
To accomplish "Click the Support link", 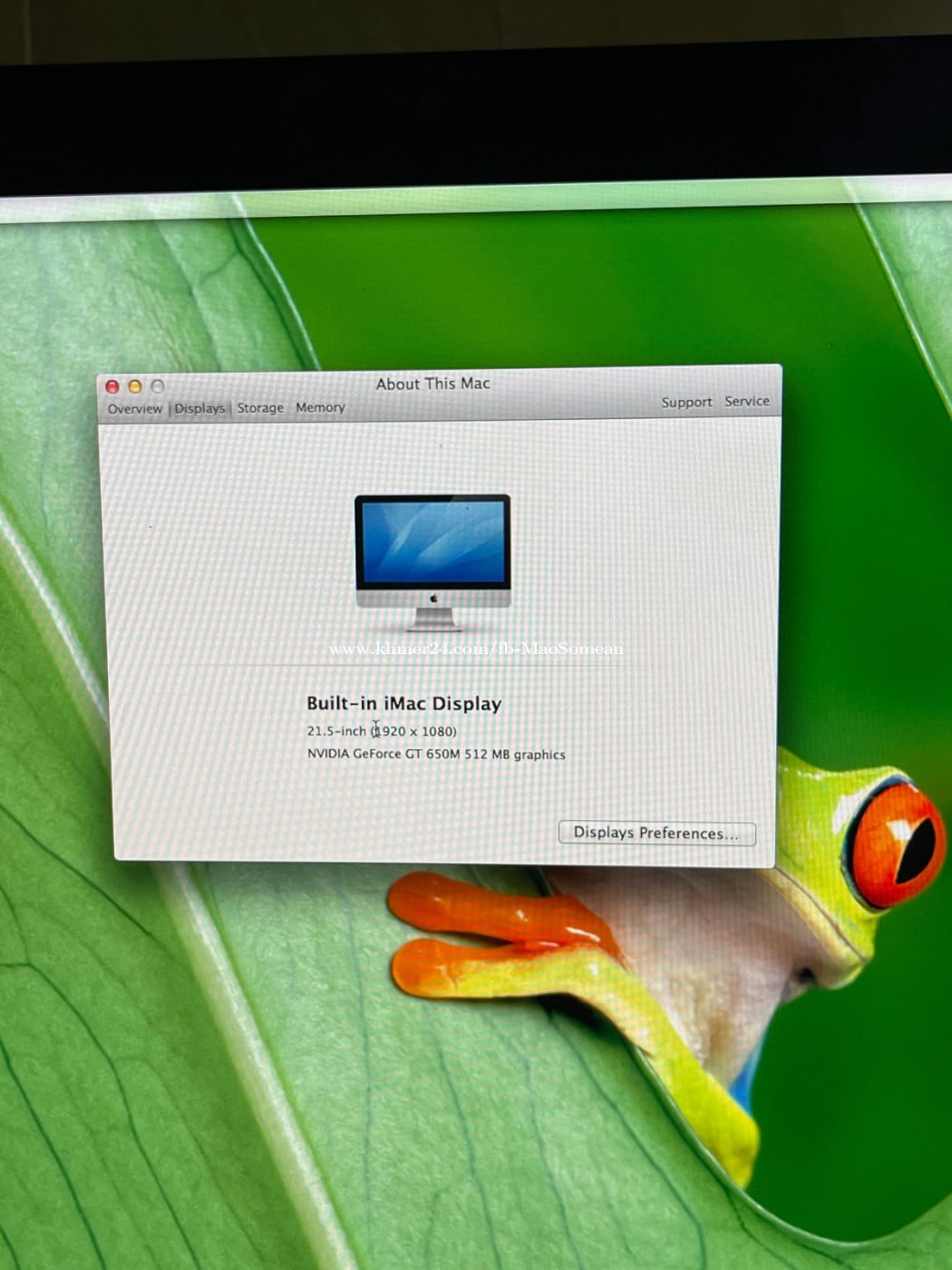I will (686, 402).
